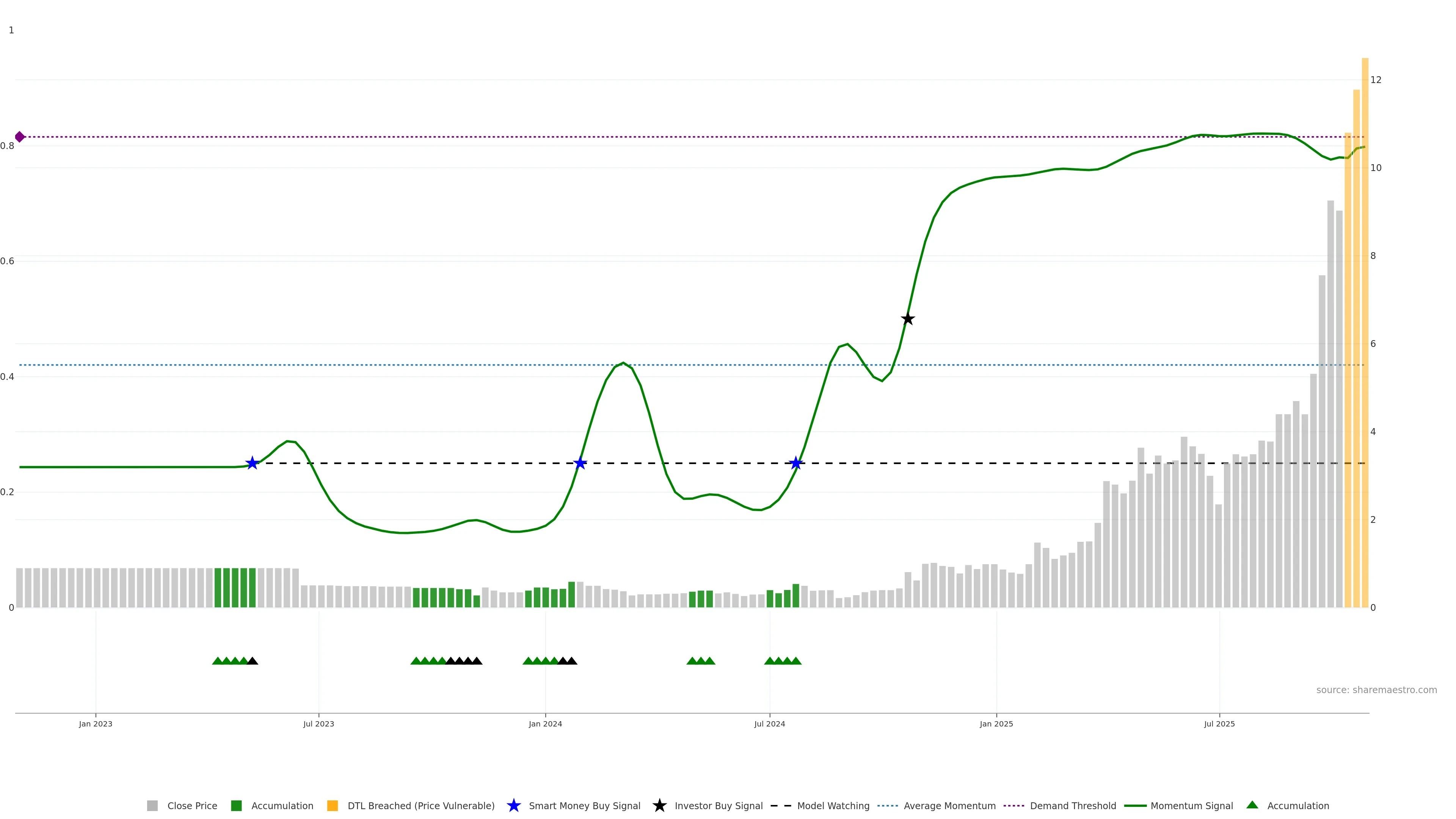
Task: Click the first blue Smart Money star in 2023
Action: 252,463
